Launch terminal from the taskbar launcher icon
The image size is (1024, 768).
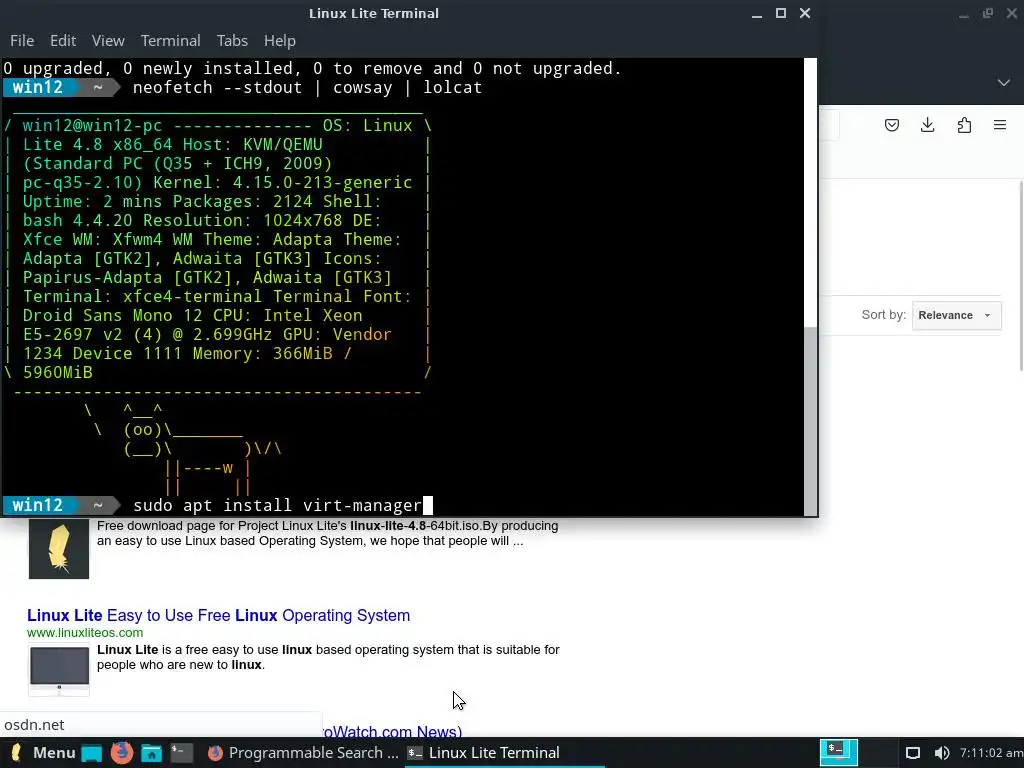point(182,753)
